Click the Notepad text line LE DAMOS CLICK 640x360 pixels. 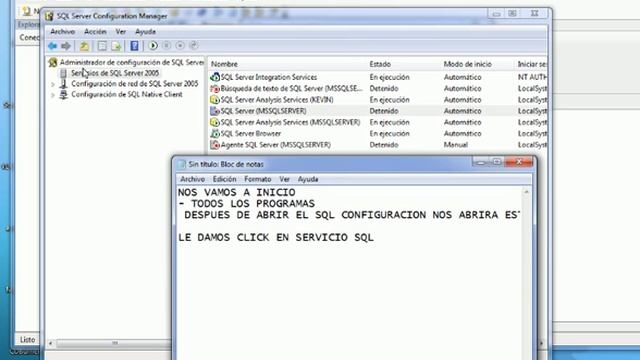click(x=276, y=237)
